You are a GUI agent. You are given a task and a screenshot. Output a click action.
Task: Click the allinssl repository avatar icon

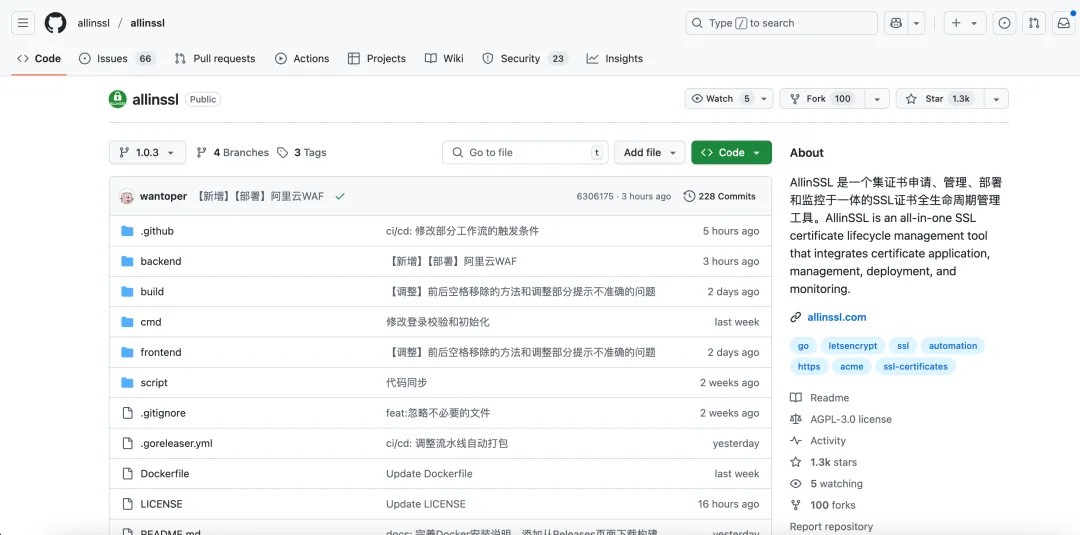point(118,99)
